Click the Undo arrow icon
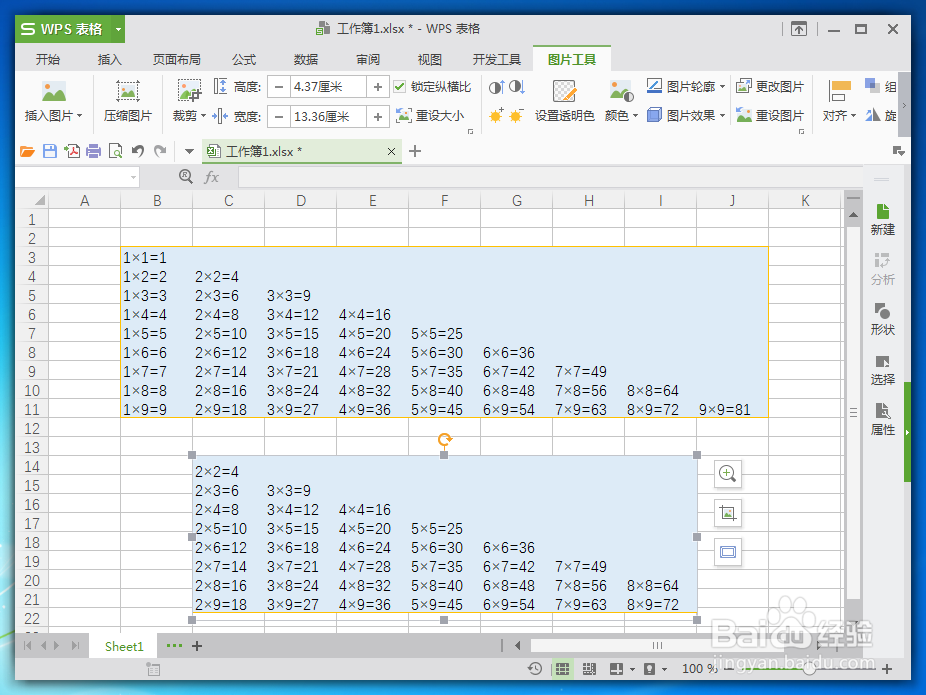This screenshot has width=926, height=695. pyautogui.click(x=138, y=151)
